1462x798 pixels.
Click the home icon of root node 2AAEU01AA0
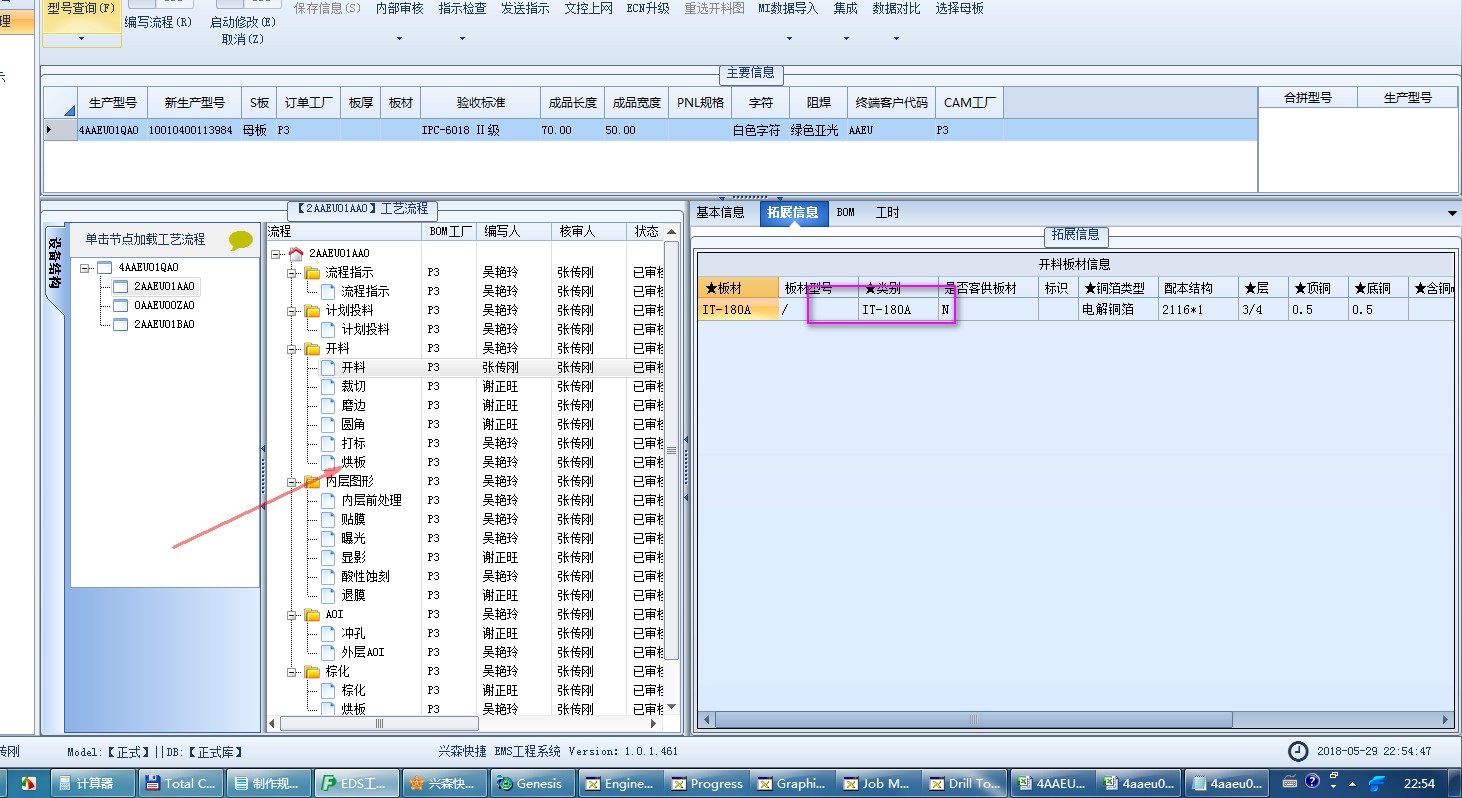click(296, 254)
